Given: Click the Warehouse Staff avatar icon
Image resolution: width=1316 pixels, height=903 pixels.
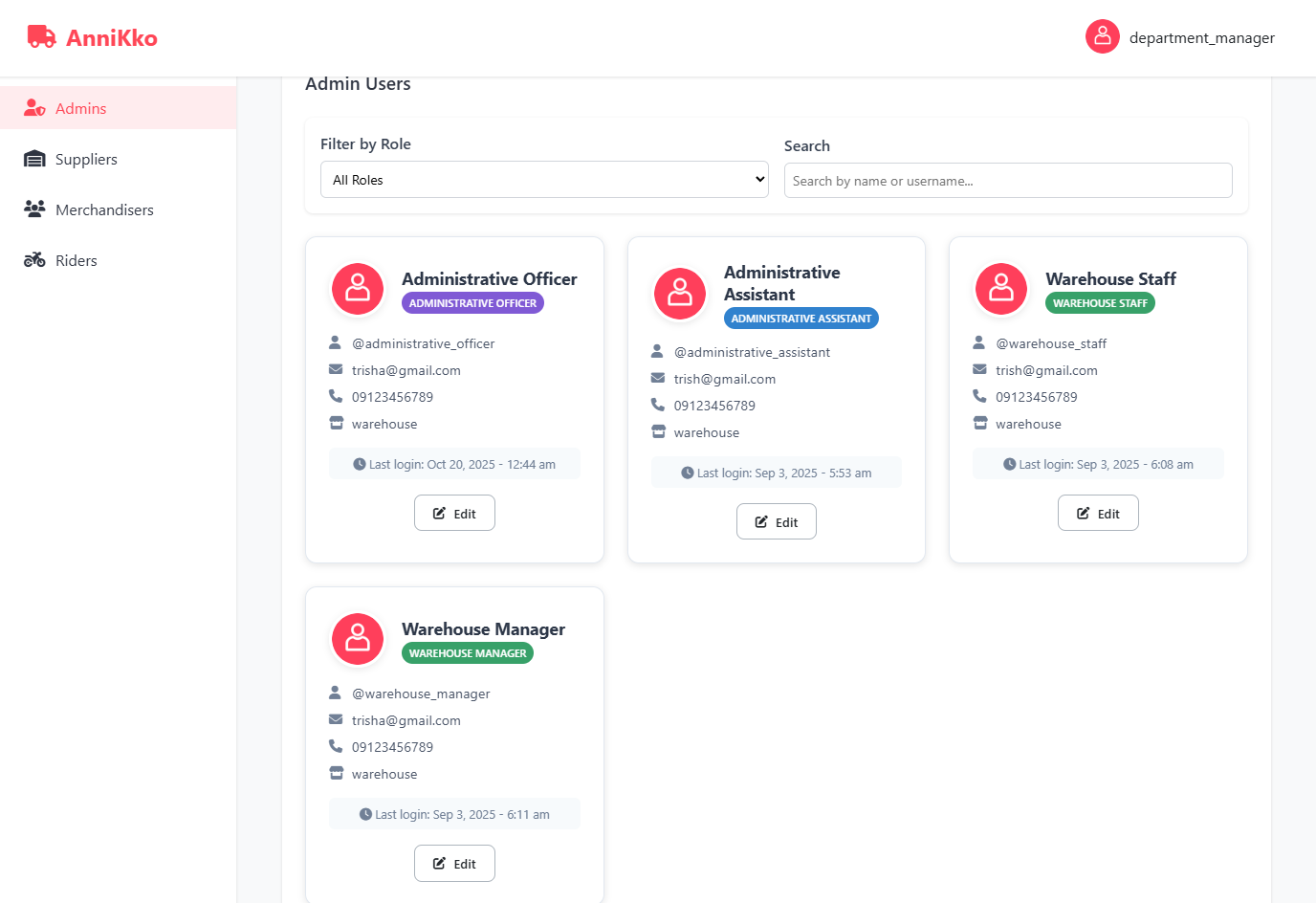Looking at the screenshot, I should tap(1001, 289).
